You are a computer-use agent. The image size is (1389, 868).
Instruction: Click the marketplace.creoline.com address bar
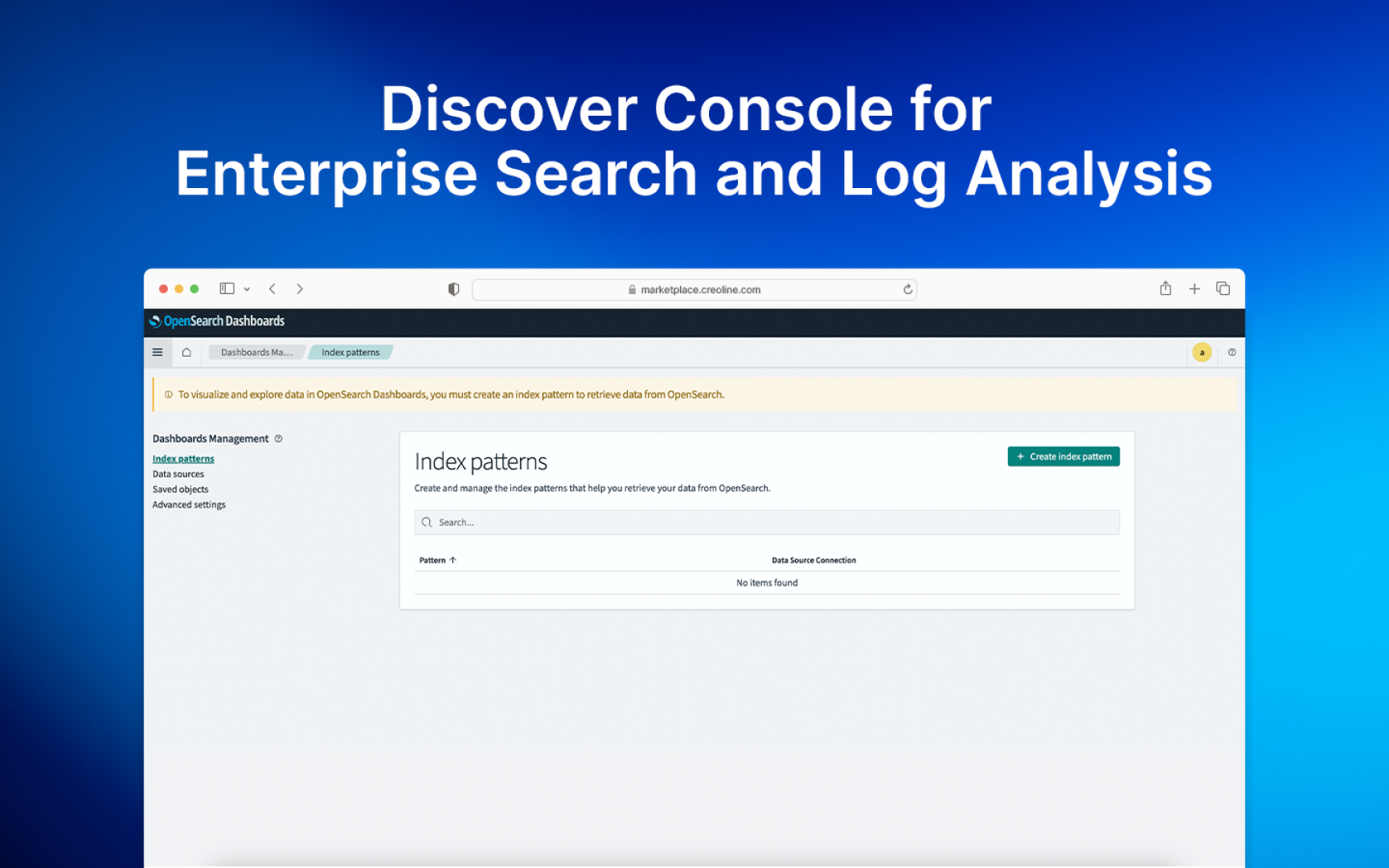[694, 289]
